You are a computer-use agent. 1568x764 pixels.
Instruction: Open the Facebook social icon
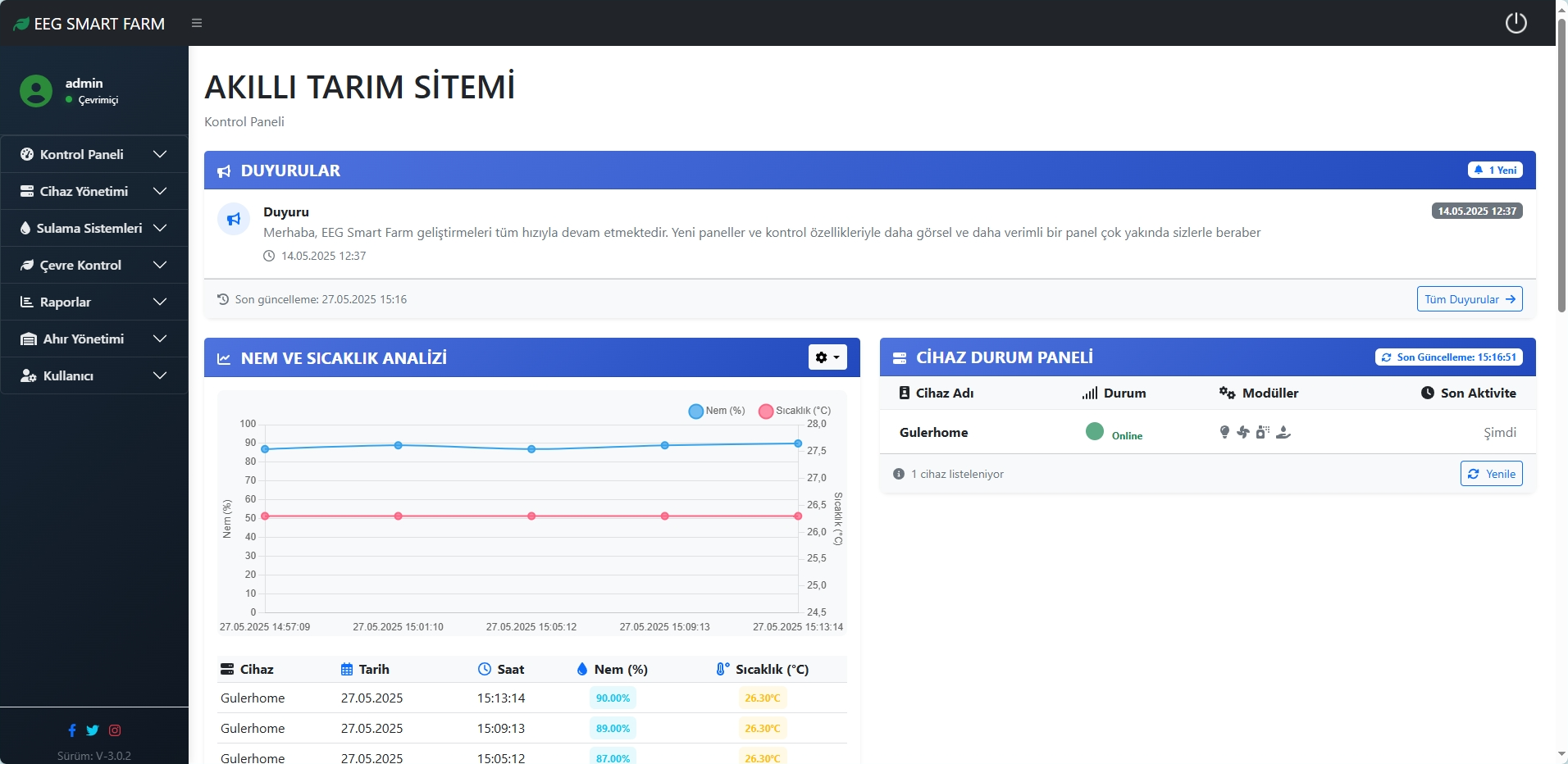[72, 730]
